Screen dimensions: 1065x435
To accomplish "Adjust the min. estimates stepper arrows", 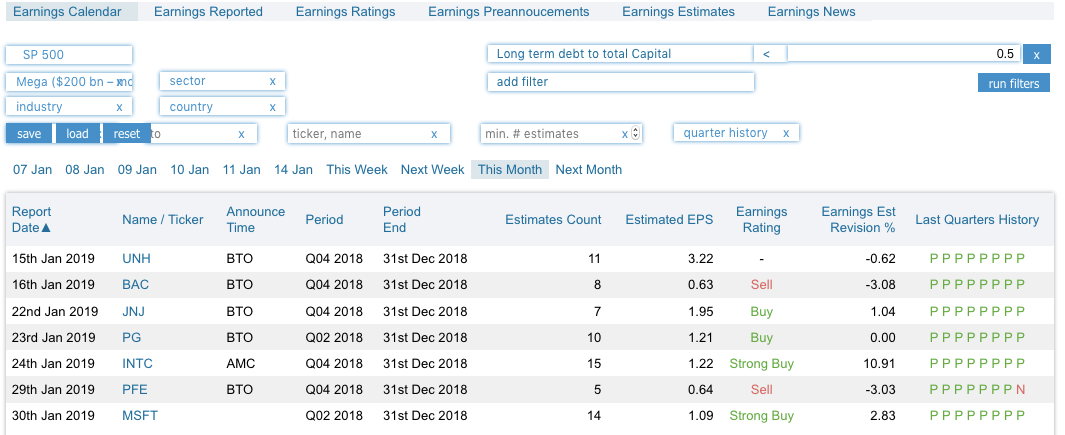I will (x=636, y=134).
